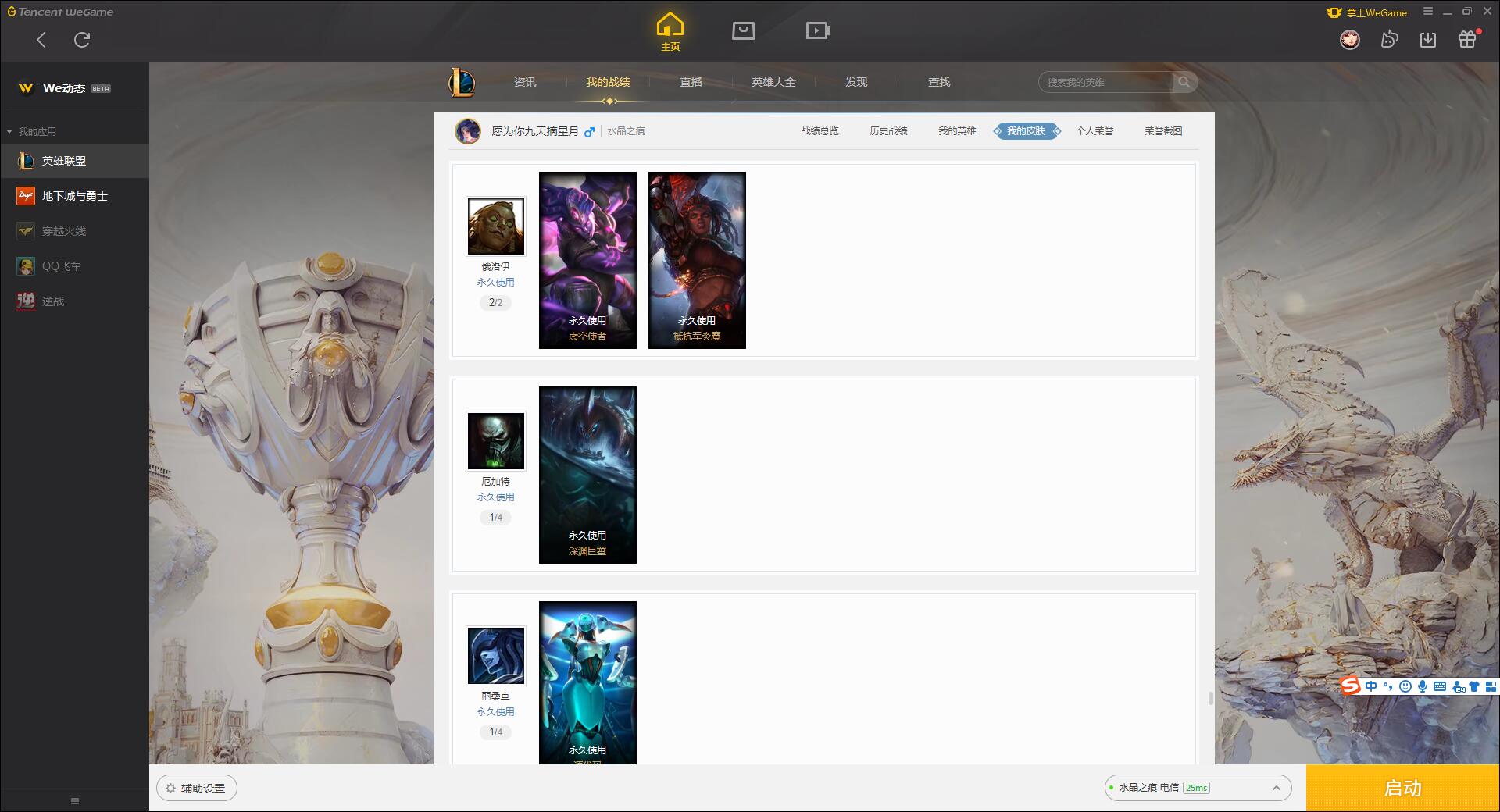Open the 我的英雄 sub-tab
This screenshot has height=812, width=1500.
[x=957, y=131]
